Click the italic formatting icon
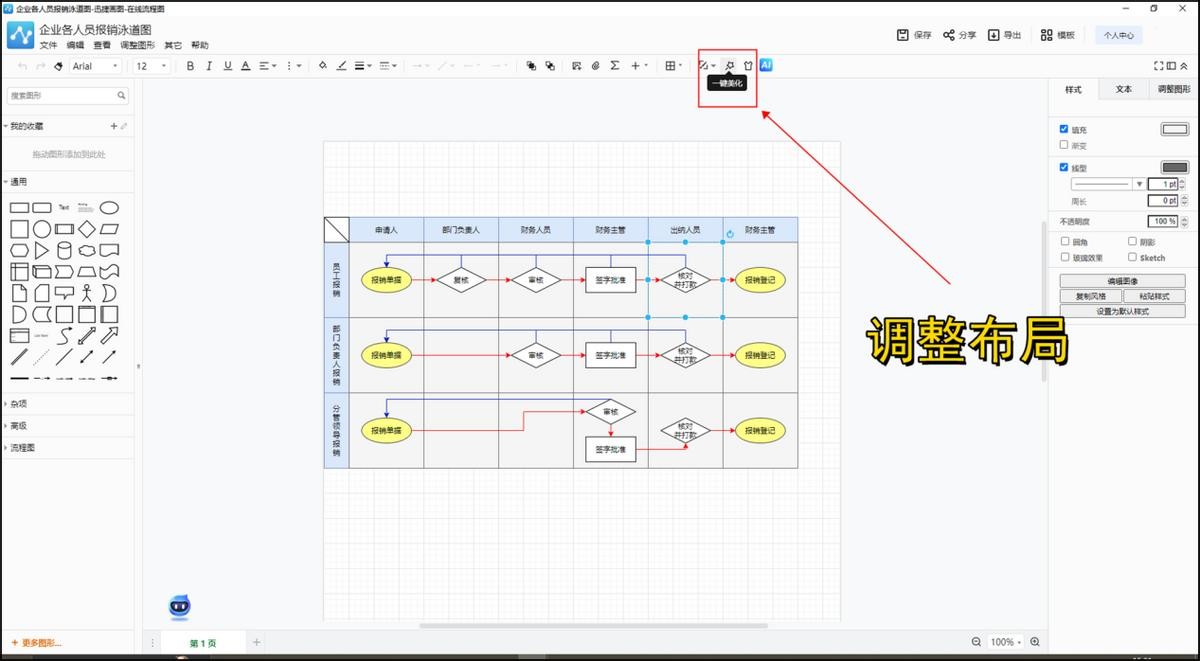This screenshot has height=661, width=1200. [x=209, y=66]
